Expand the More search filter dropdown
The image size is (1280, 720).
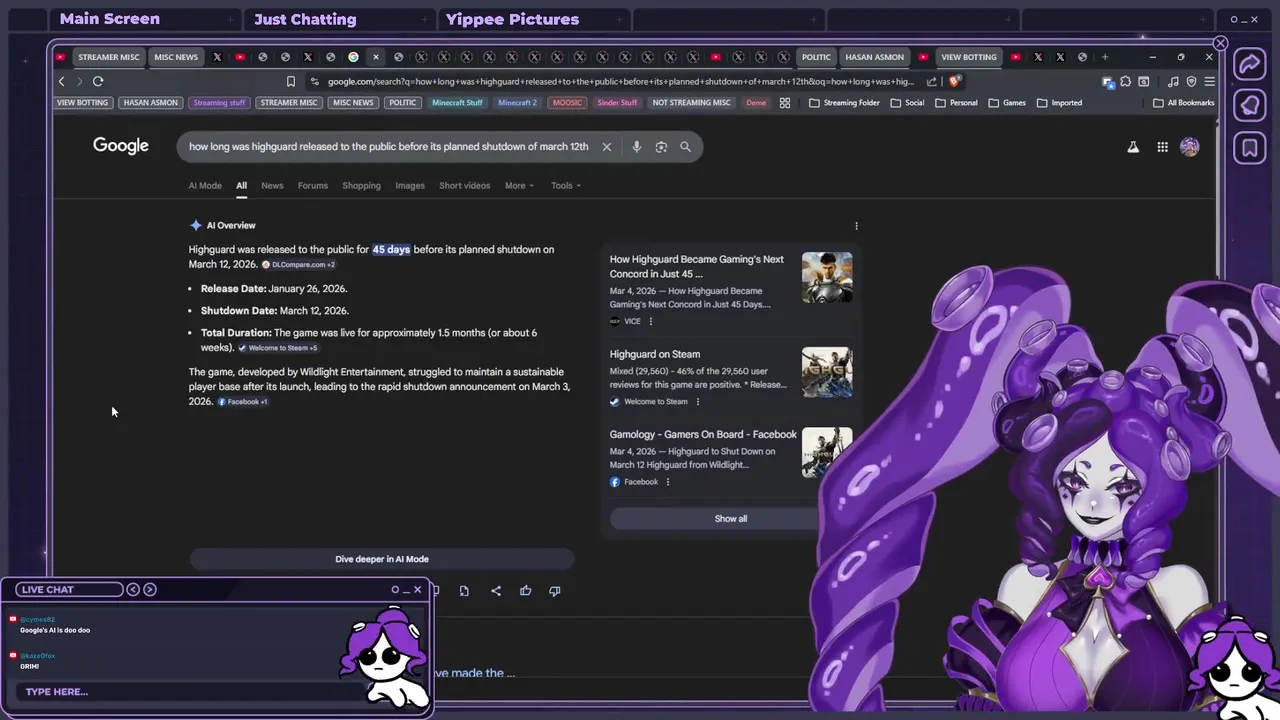pyautogui.click(x=519, y=185)
